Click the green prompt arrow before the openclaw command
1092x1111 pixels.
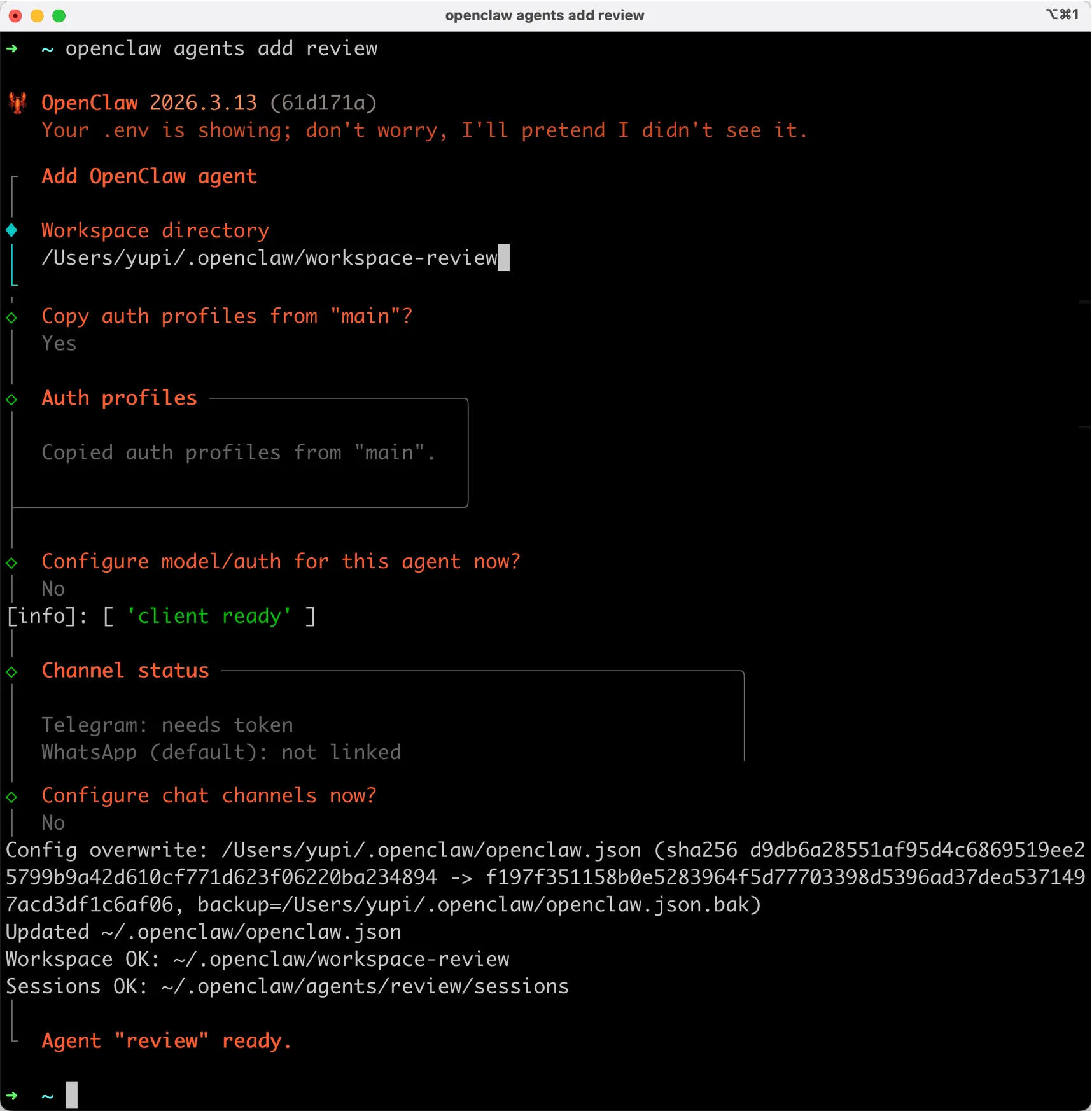tap(11, 48)
